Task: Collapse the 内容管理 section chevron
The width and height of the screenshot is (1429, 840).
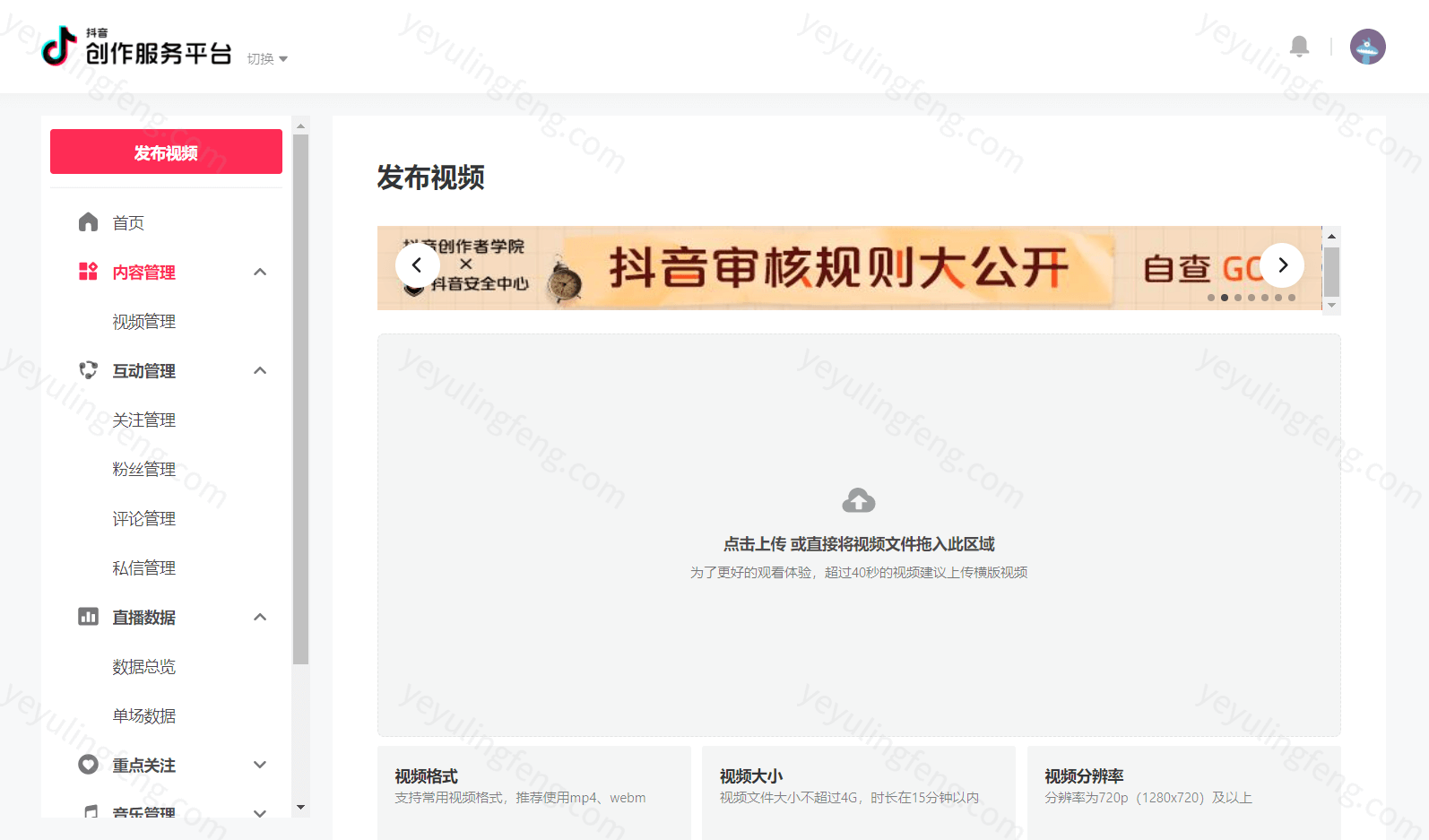Action: click(260, 272)
